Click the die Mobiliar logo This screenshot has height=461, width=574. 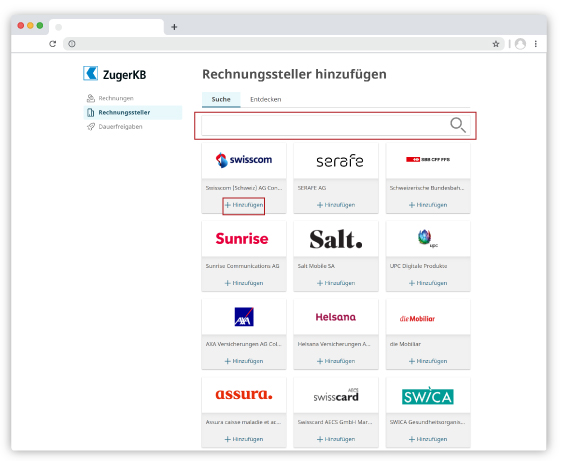pyautogui.click(x=417, y=319)
